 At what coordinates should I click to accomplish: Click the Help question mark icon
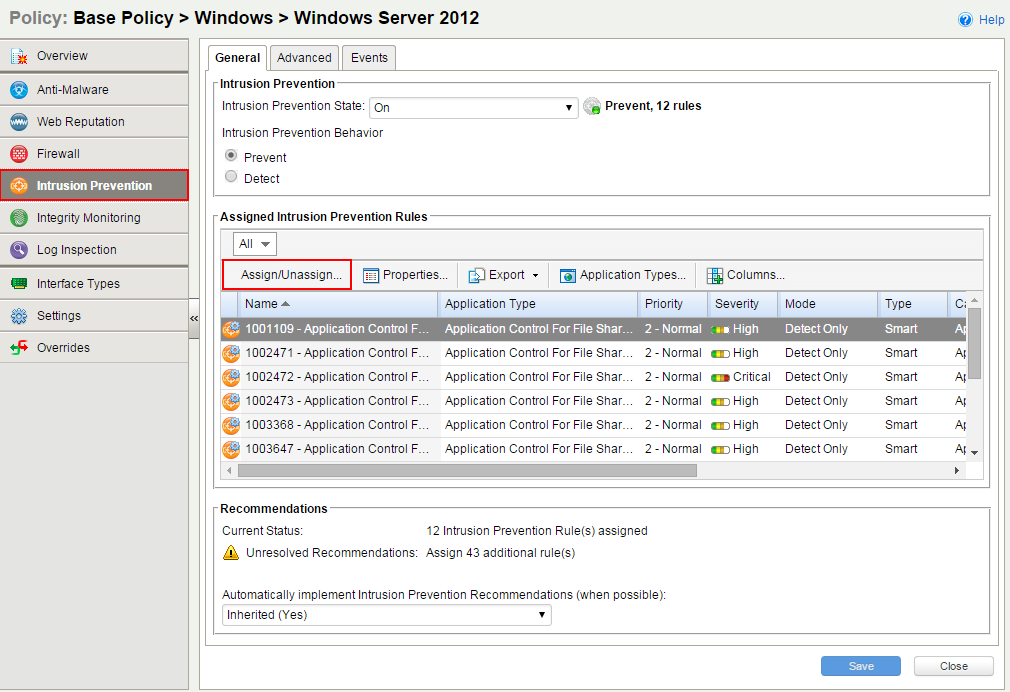[965, 20]
